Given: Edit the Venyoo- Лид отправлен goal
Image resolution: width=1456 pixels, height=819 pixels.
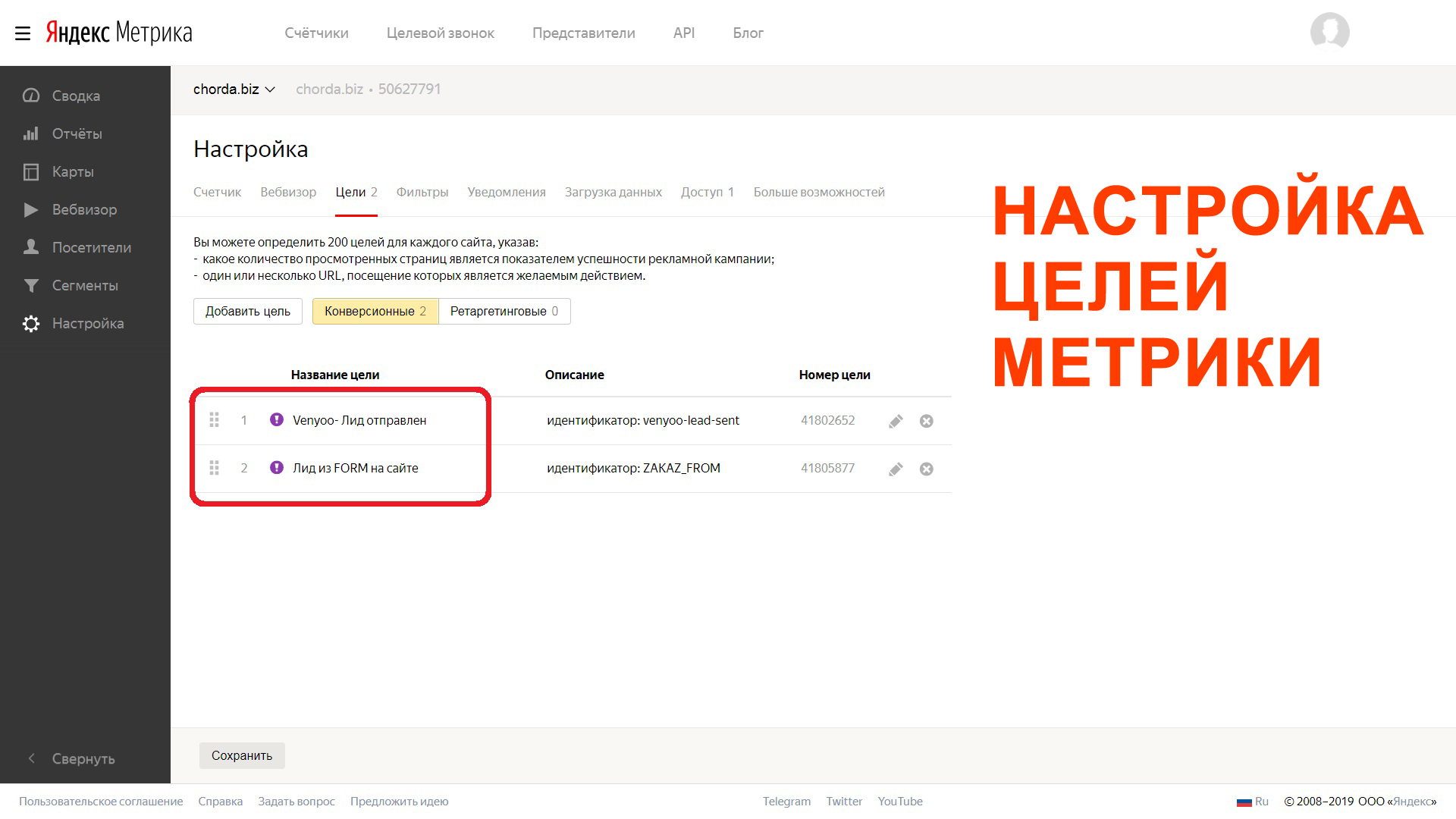Looking at the screenshot, I should pyautogui.click(x=896, y=421).
